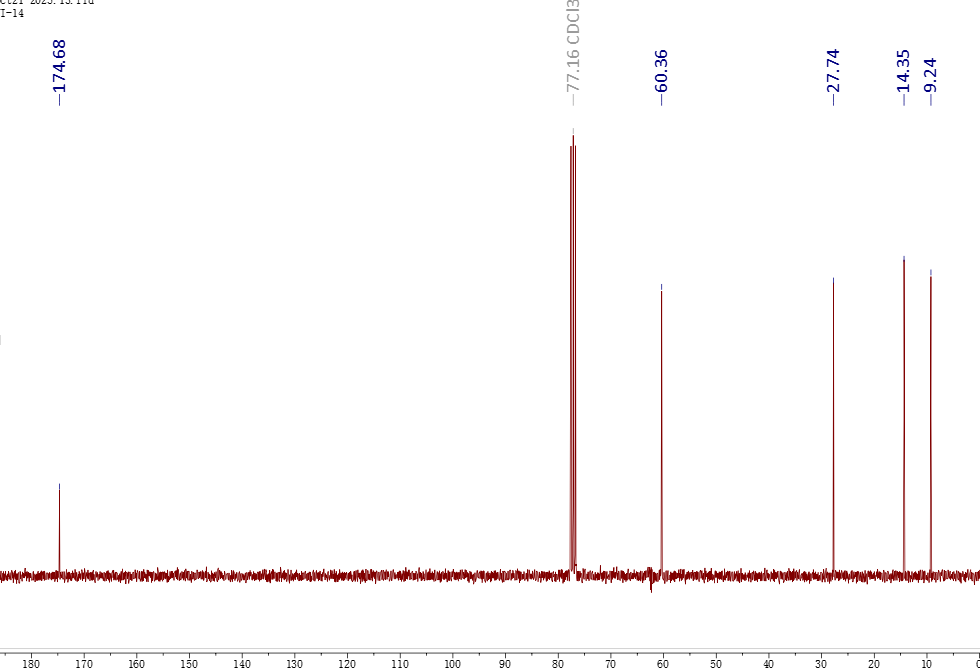Select the 27.74 peak label
The height and width of the screenshot is (670, 980).
(x=833, y=70)
